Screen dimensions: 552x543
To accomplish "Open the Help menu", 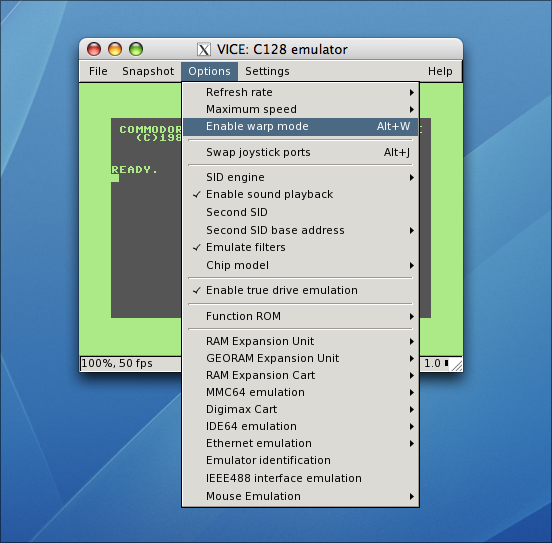I will pyautogui.click(x=440, y=71).
